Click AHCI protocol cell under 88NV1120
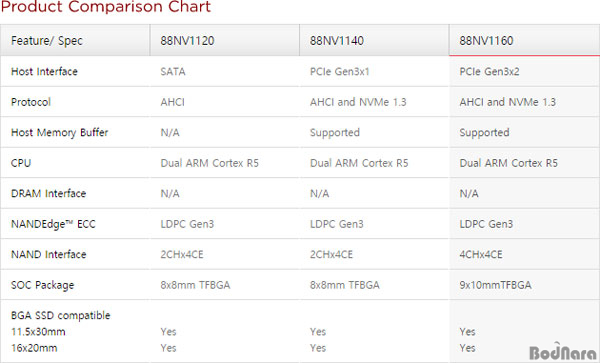The image size is (600, 363). pos(173,102)
